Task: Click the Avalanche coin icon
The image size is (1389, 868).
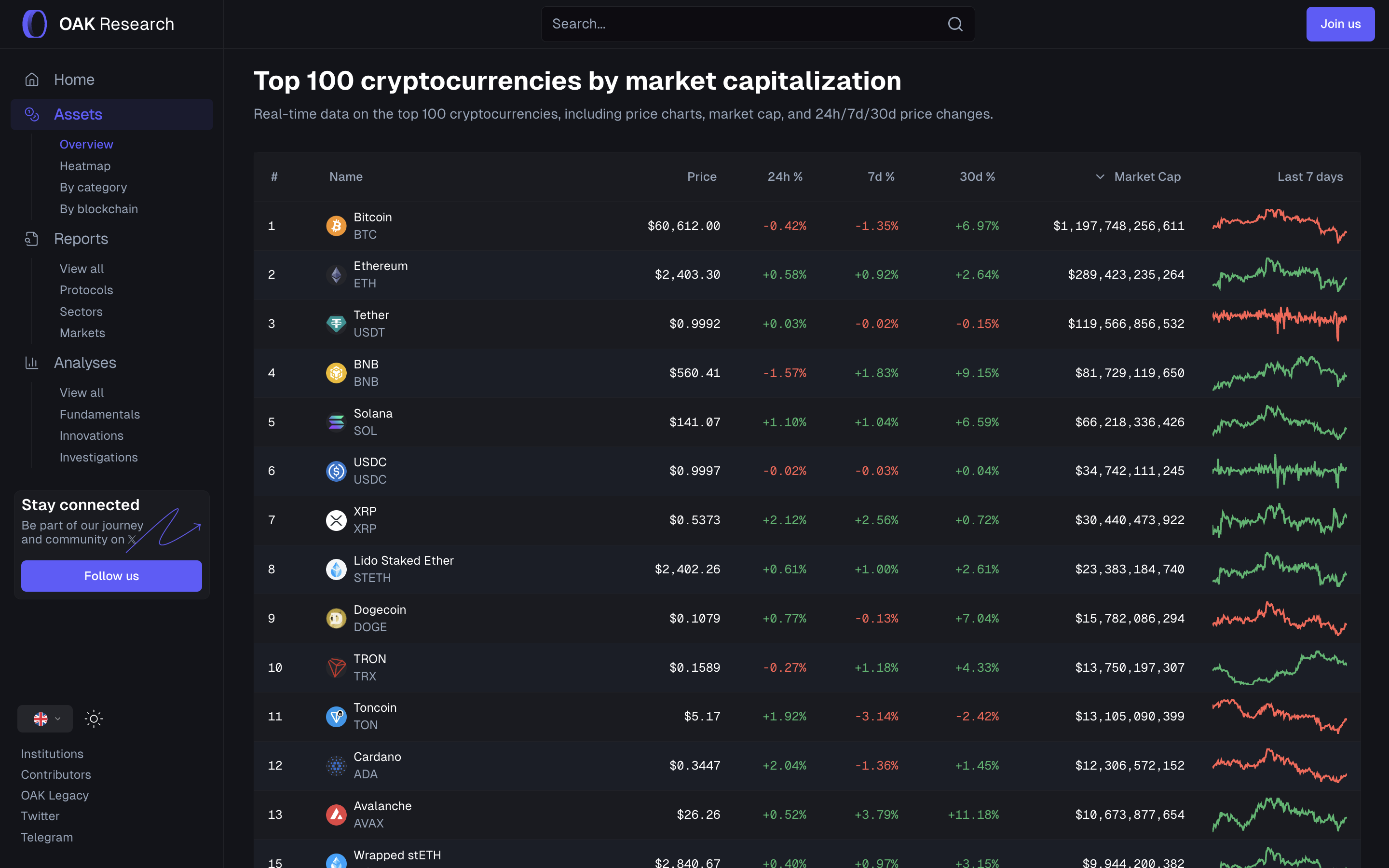Action: [336, 814]
